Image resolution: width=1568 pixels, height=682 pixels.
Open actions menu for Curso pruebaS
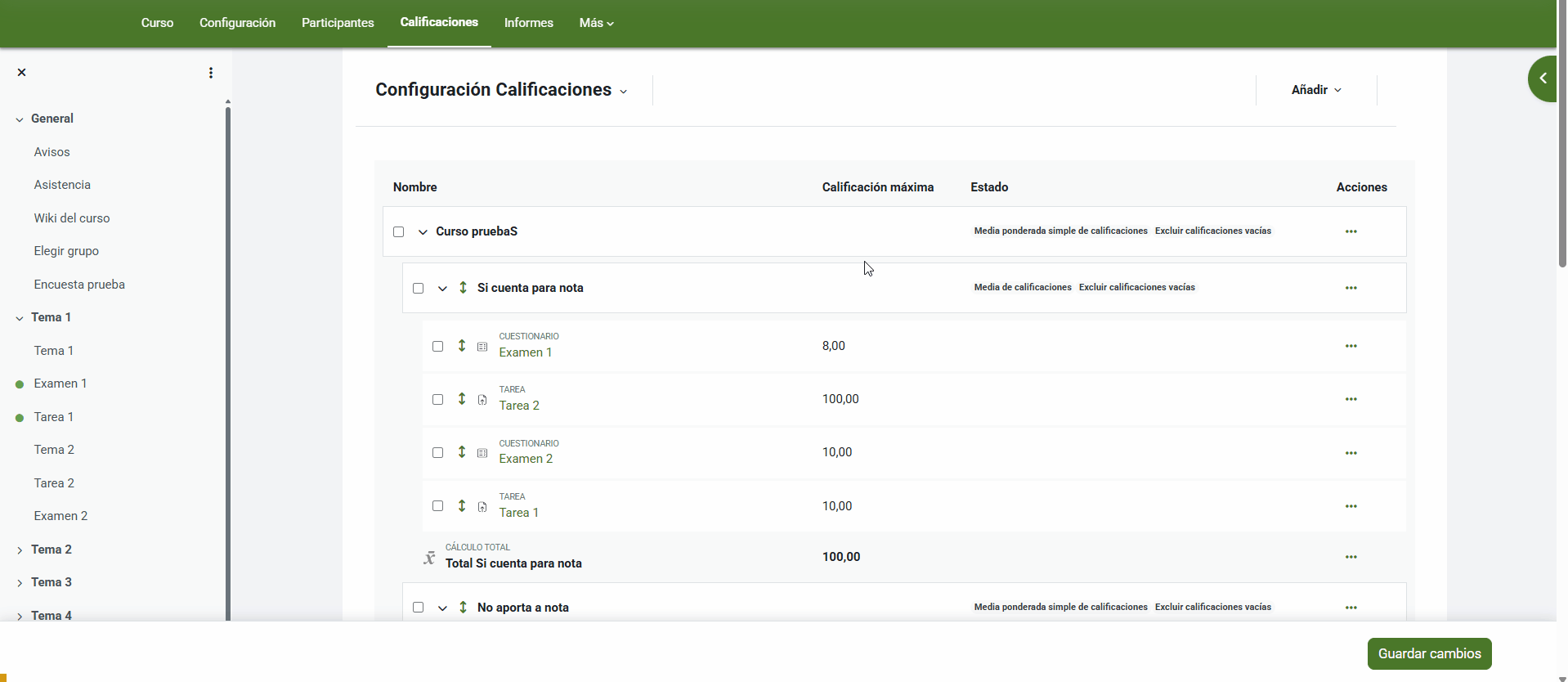1351,231
